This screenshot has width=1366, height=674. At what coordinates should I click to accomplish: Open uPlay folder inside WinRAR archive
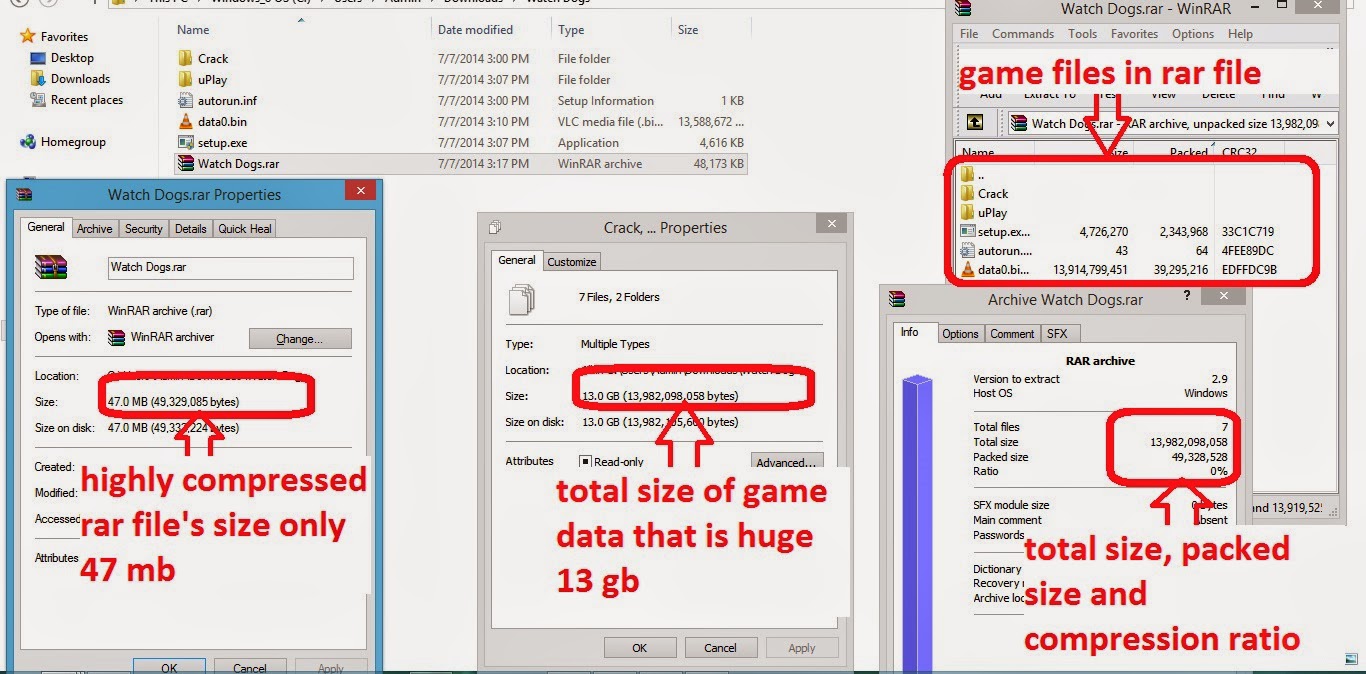pos(992,213)
